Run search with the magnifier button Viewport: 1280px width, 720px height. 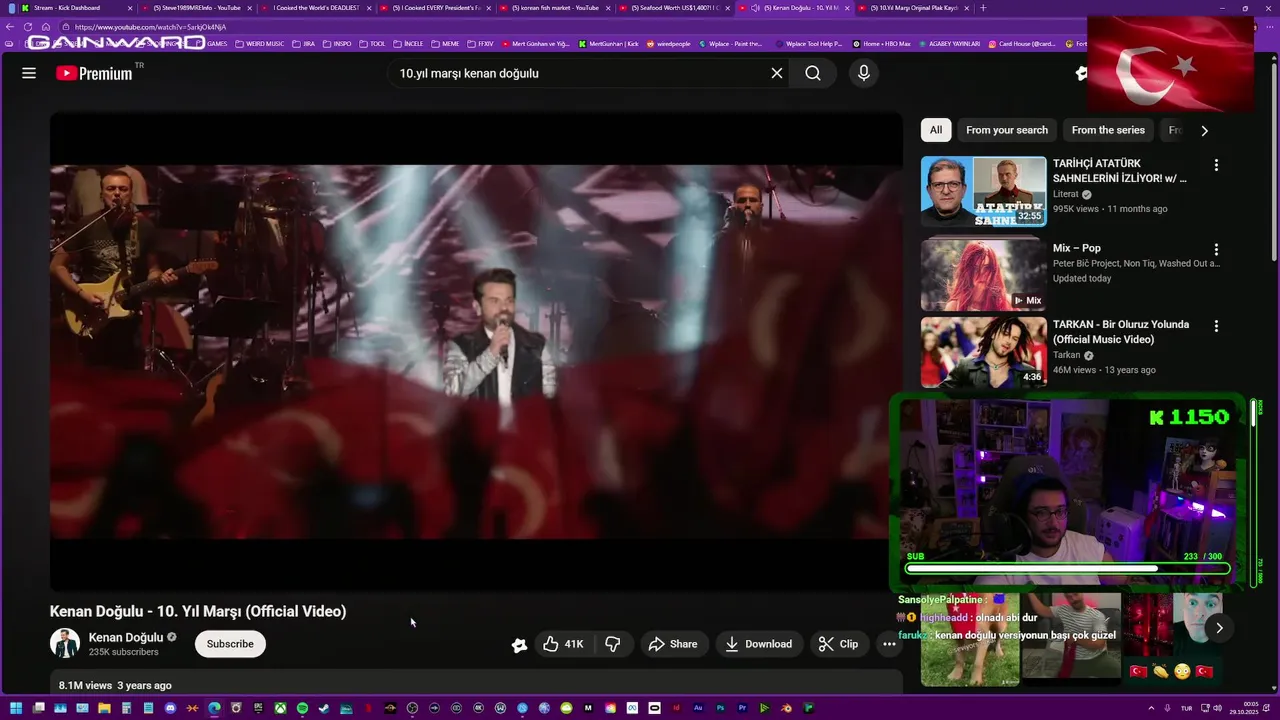(x=813, y=73)
